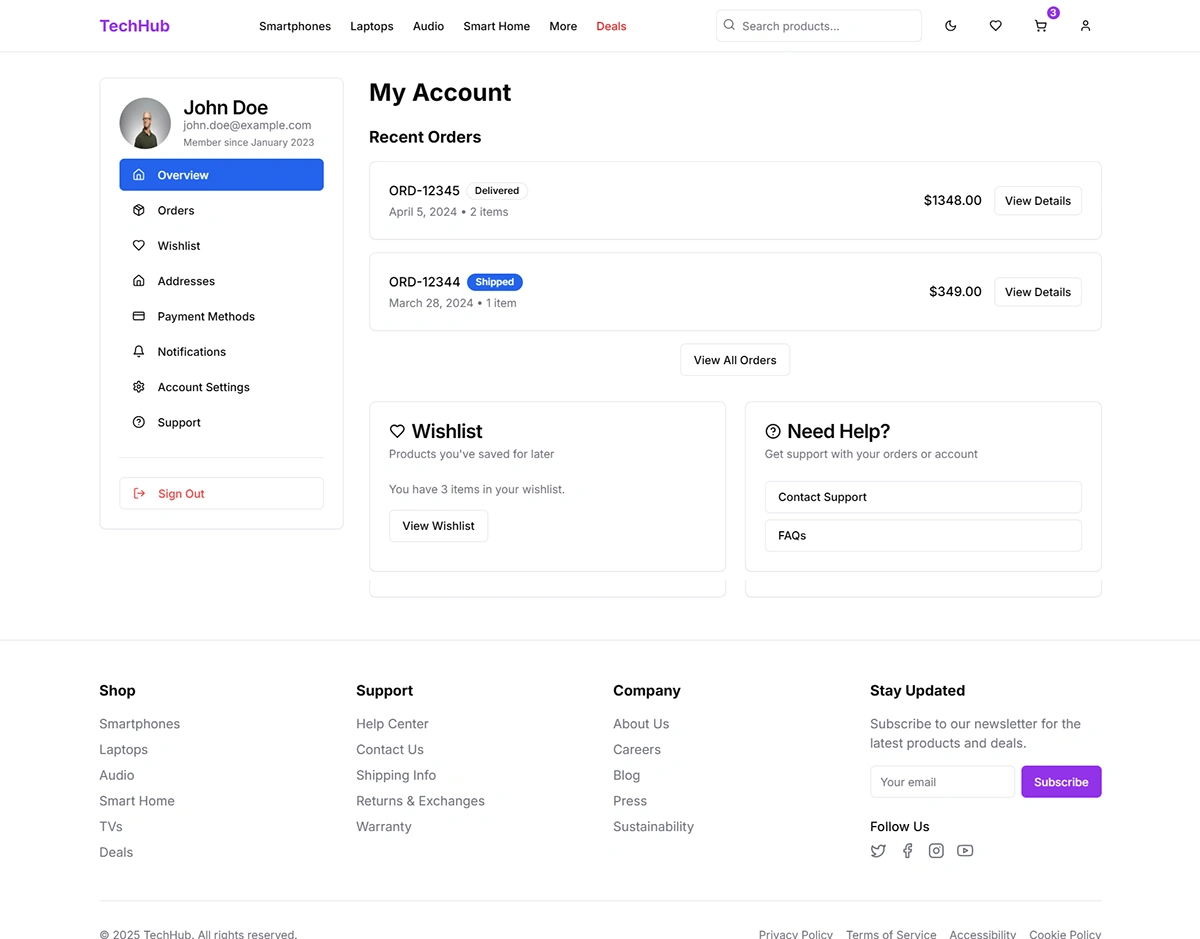Toggle dark mode with the moon icon
The image size is (1200, 939).
950,26
